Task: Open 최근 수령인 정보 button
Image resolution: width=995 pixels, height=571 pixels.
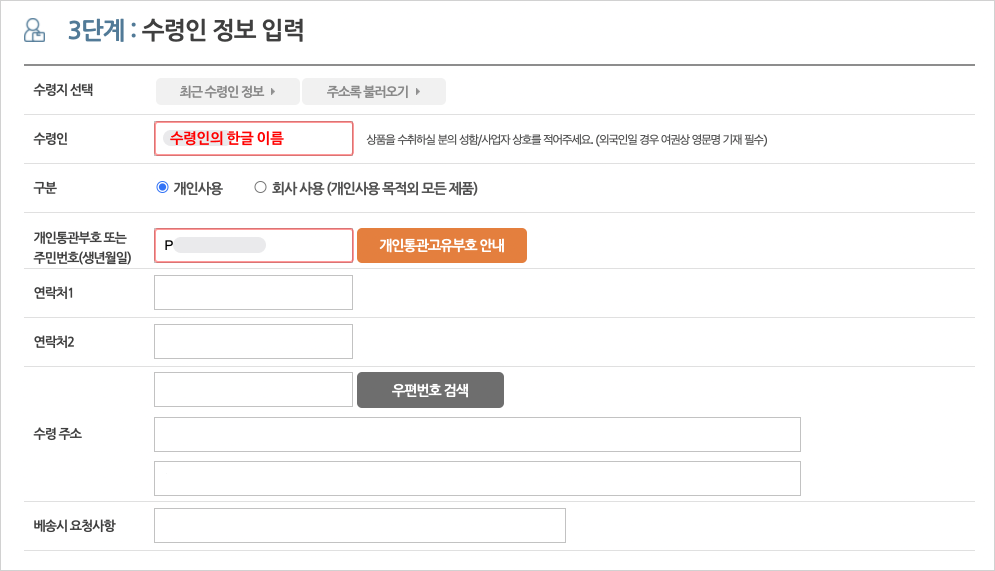Action: [x=228, y=91]
